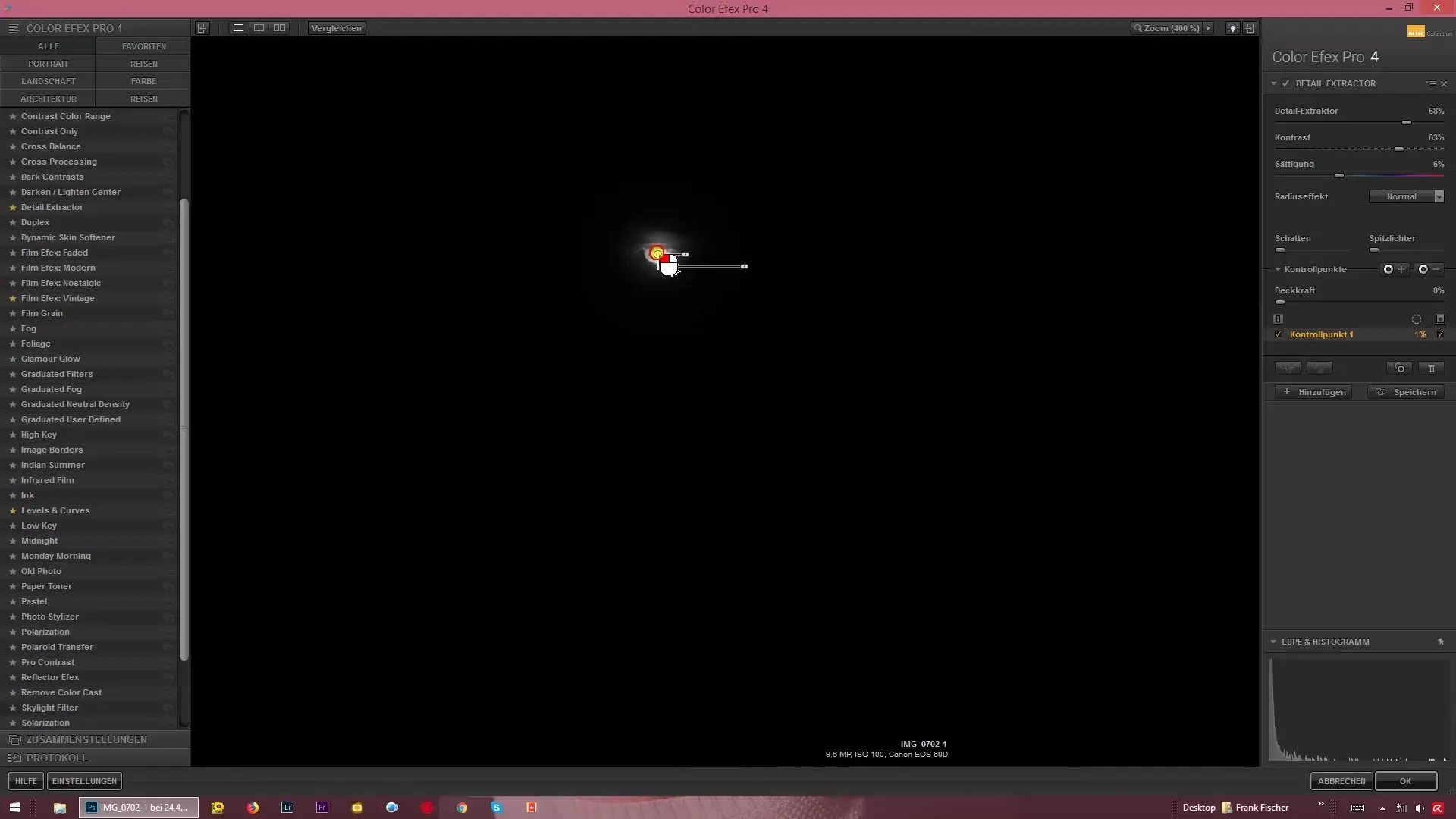Select the Landschaft category tab
The image size is (1456, 819).
(x=48, y=81)
